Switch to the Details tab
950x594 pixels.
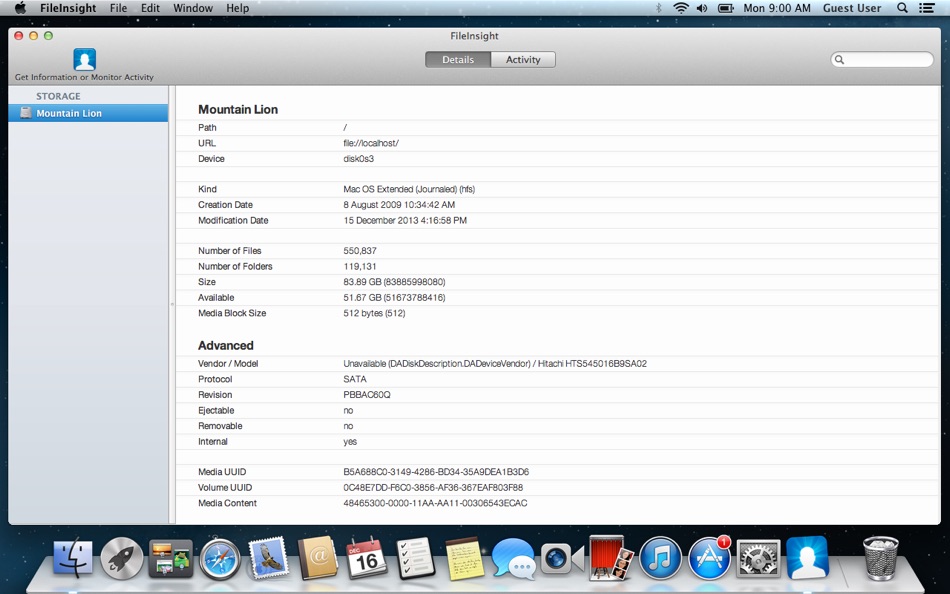coord(458,59)
